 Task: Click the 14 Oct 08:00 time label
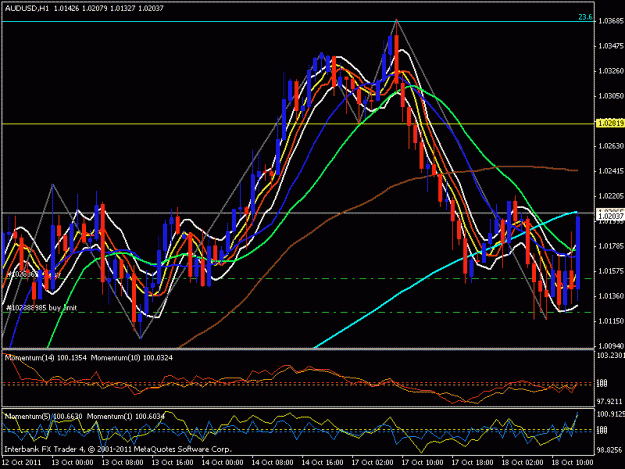[x=273, y=462]
